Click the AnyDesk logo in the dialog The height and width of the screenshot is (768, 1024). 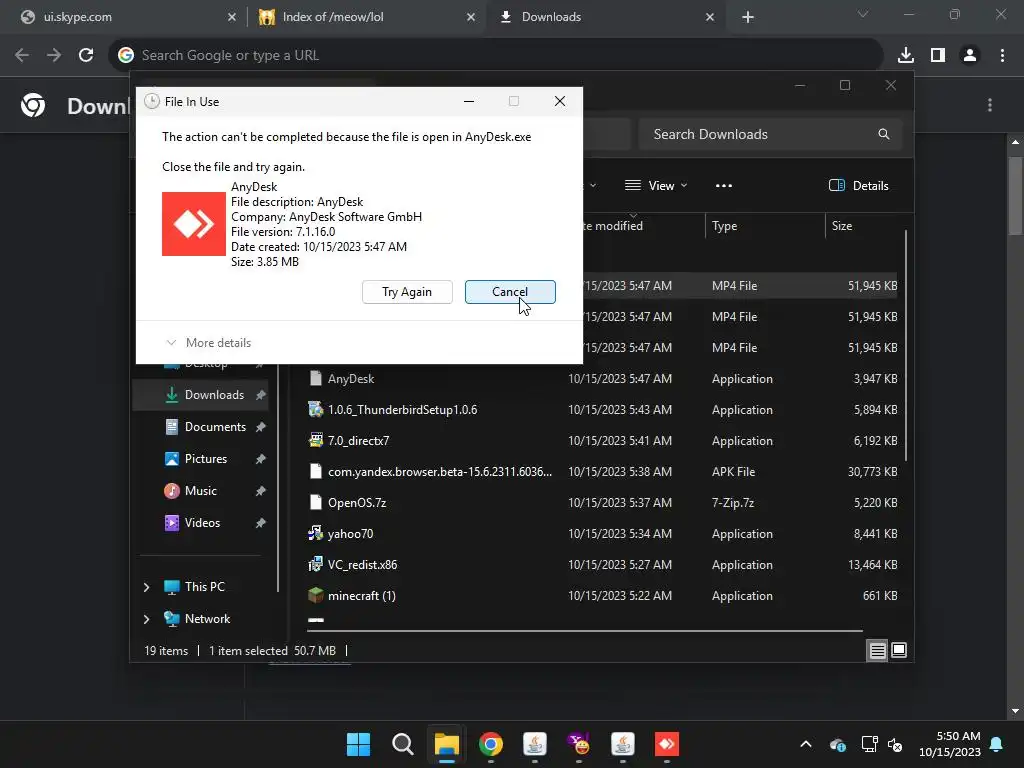pyautogui.click(x=194, y=224)
